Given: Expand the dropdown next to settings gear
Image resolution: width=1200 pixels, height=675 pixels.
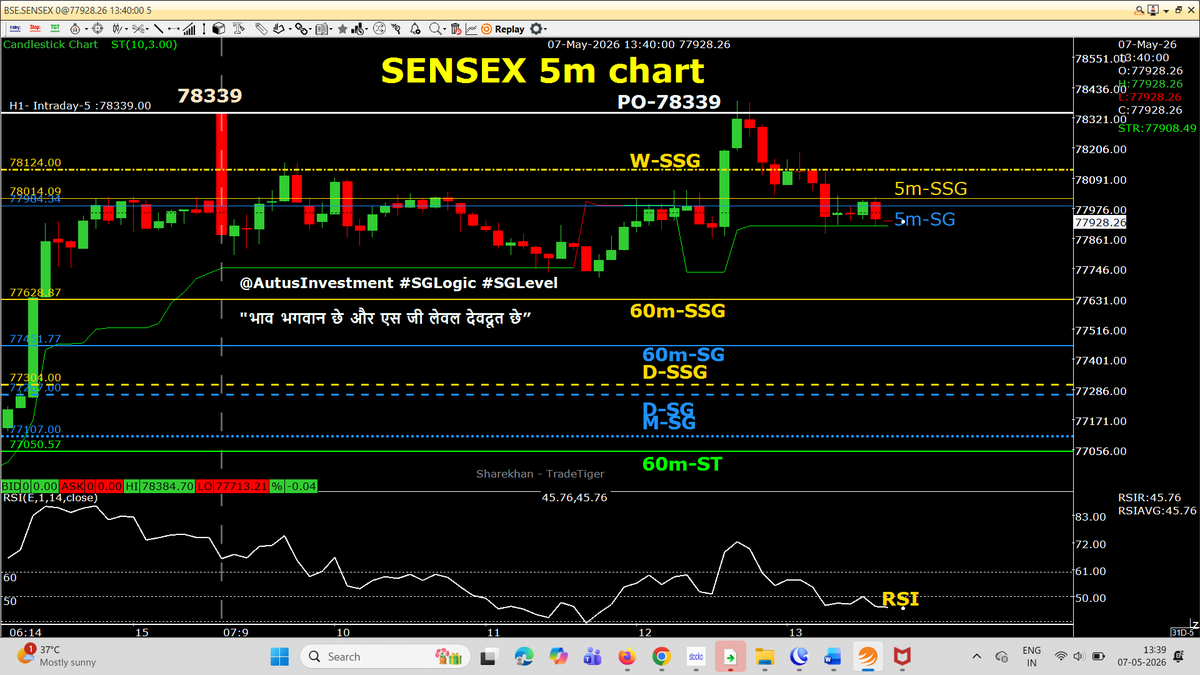Looking at the screenshot, I should click(x=546, y=29).
